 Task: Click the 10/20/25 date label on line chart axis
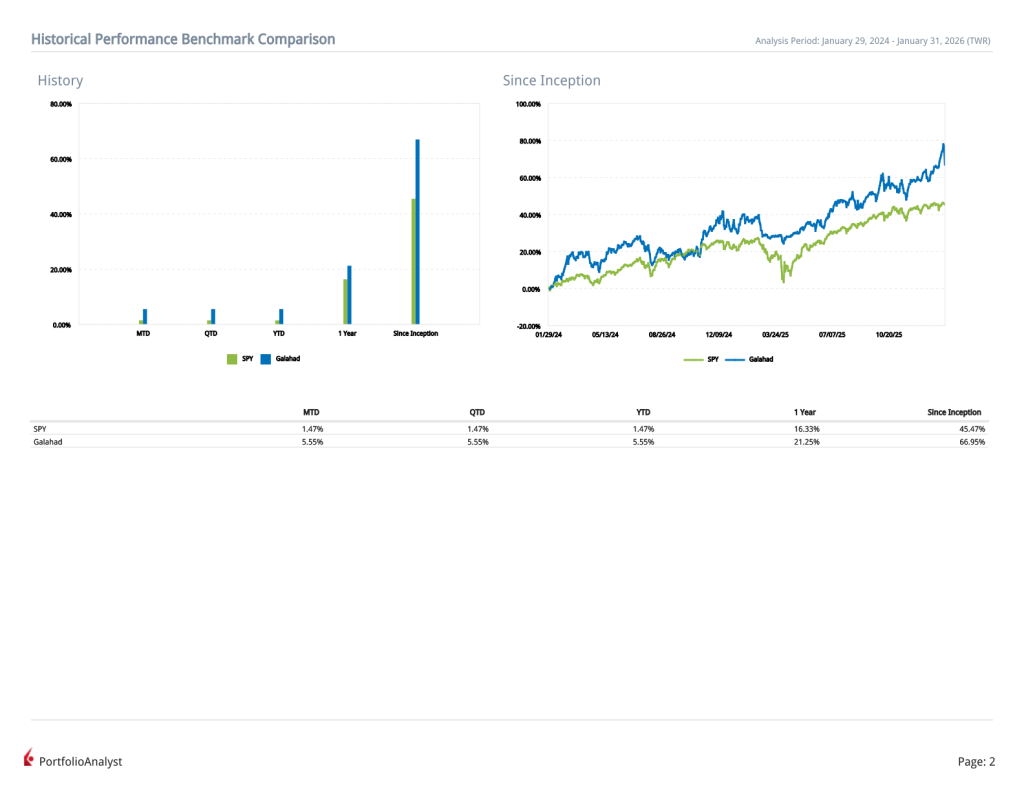click(x=889, y=334)
